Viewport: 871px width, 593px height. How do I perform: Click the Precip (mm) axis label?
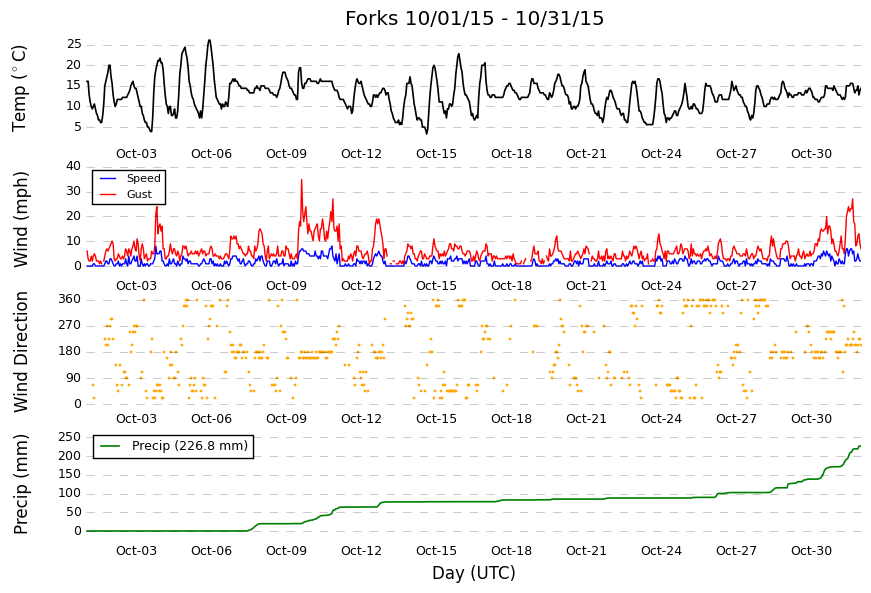click(x=21, y=484)
